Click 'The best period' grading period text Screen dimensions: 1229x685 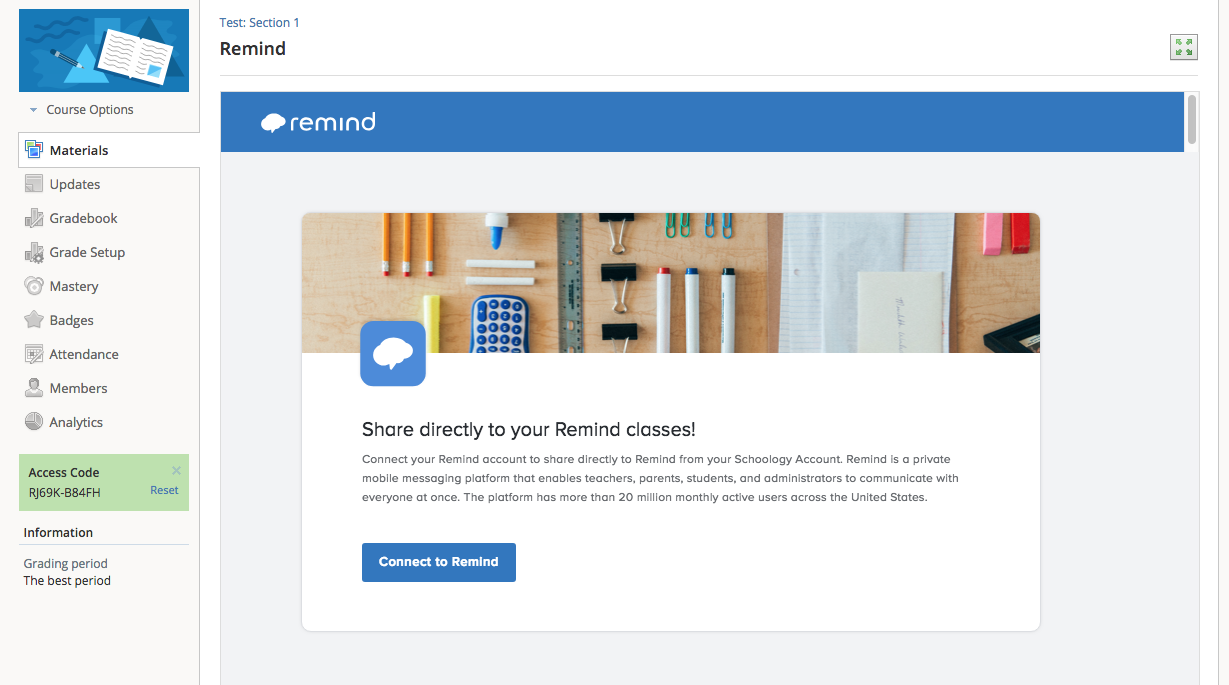click(x=67, y=580)
